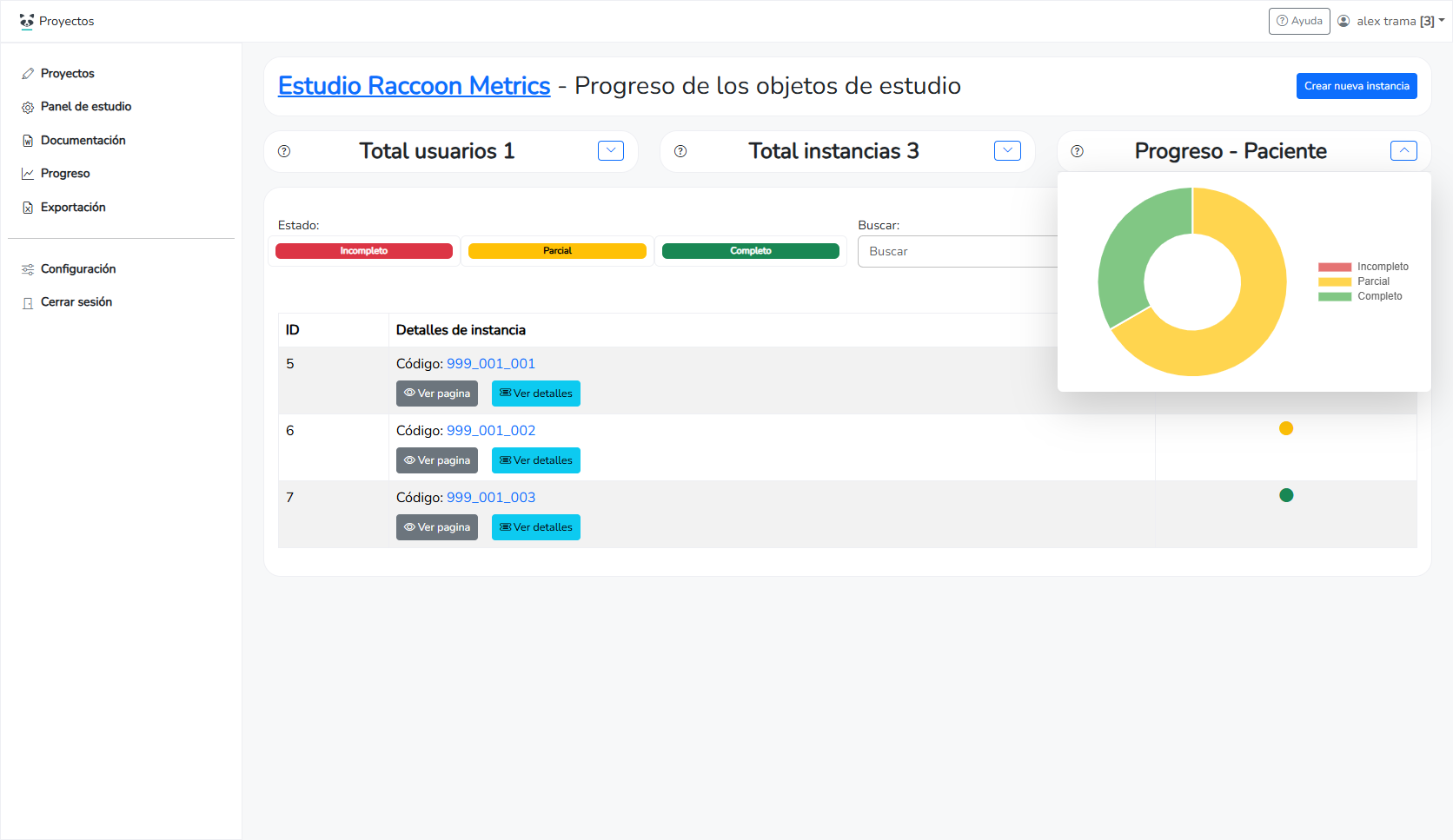
Task: Click Crear nueva instancia button
Action: (x=1357, y=86)
